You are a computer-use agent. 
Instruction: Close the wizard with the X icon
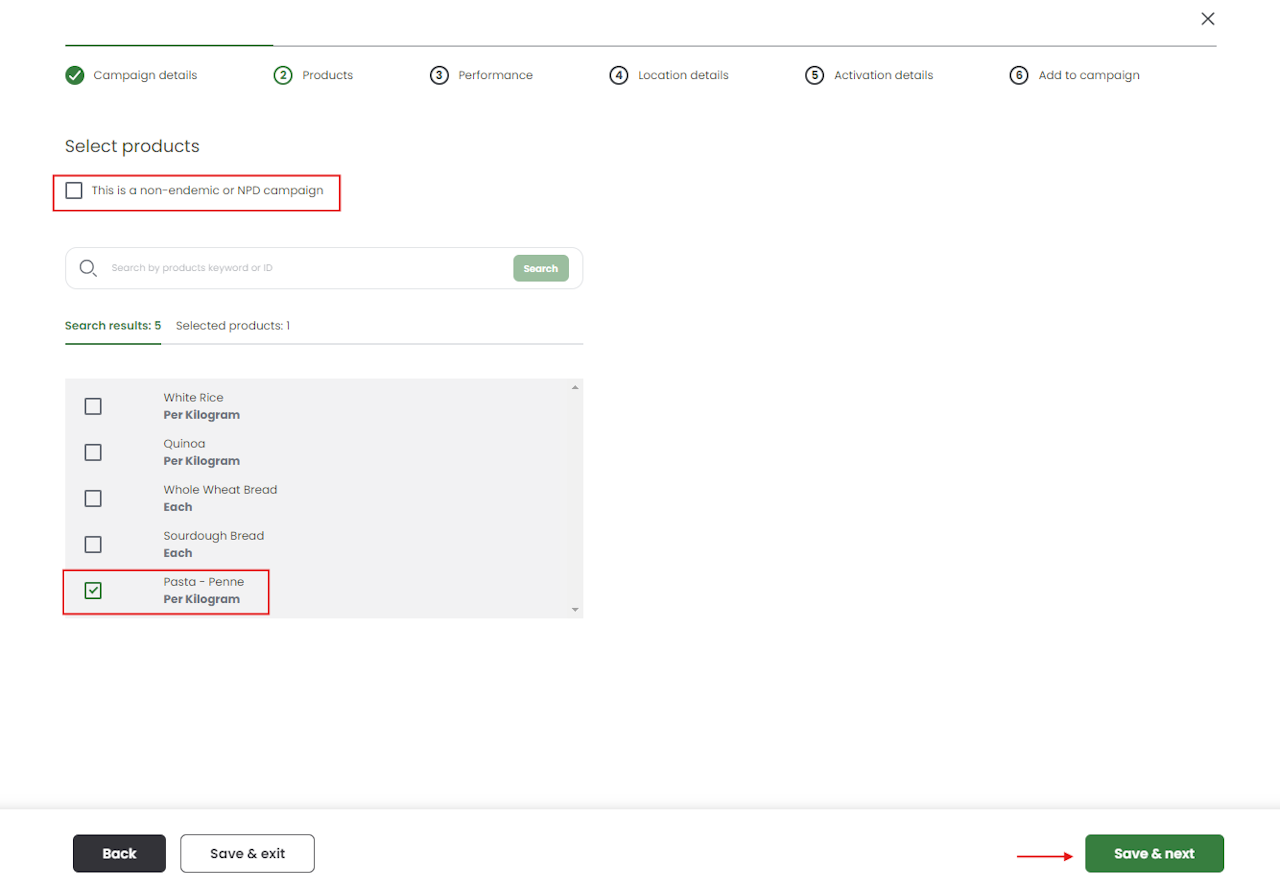pyautogui.click(x=1208, y=19)
